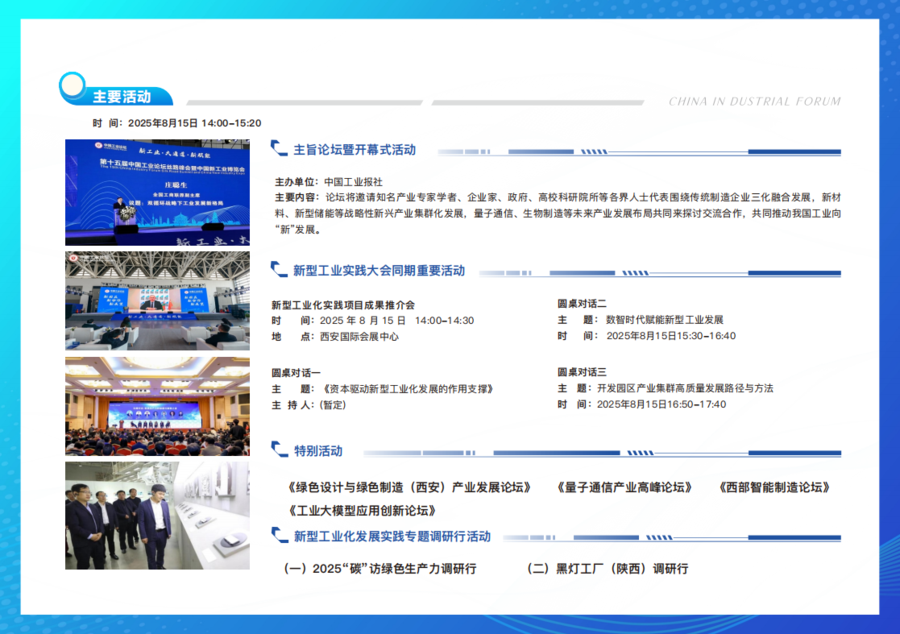Click the 圆桌对话二 title
This screenshot has width=900, height=634.
click(x=581, y=304)
